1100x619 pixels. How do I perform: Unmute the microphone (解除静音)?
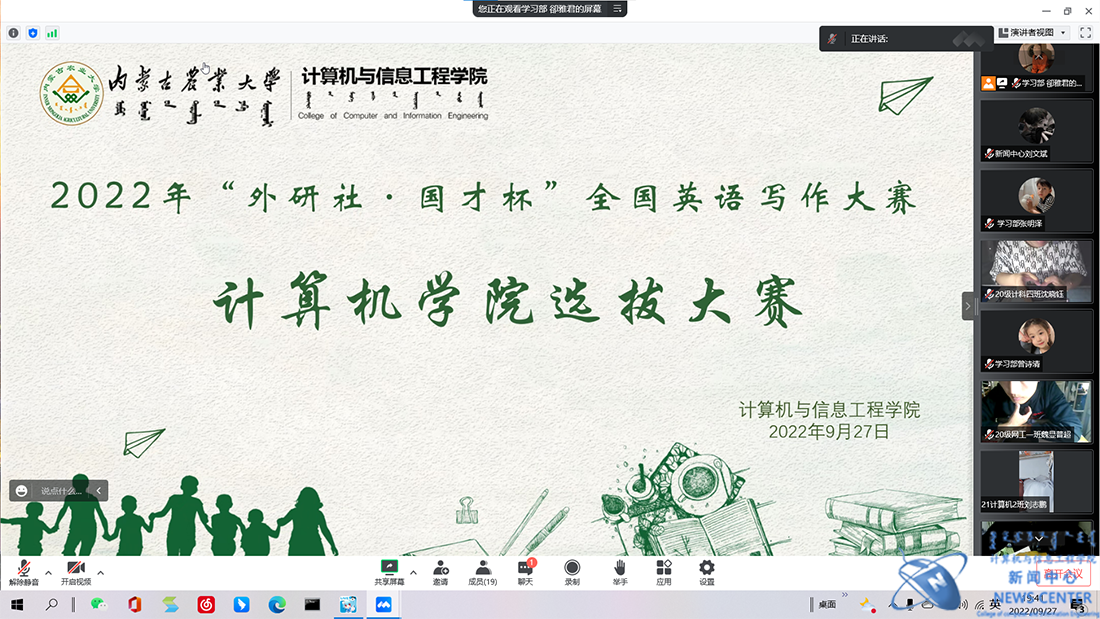click(23, 572)
